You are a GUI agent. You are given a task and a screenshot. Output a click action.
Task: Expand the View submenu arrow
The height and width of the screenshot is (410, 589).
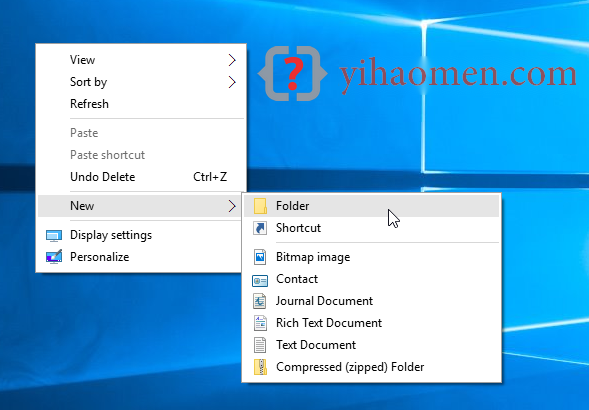tap(232, 60)
